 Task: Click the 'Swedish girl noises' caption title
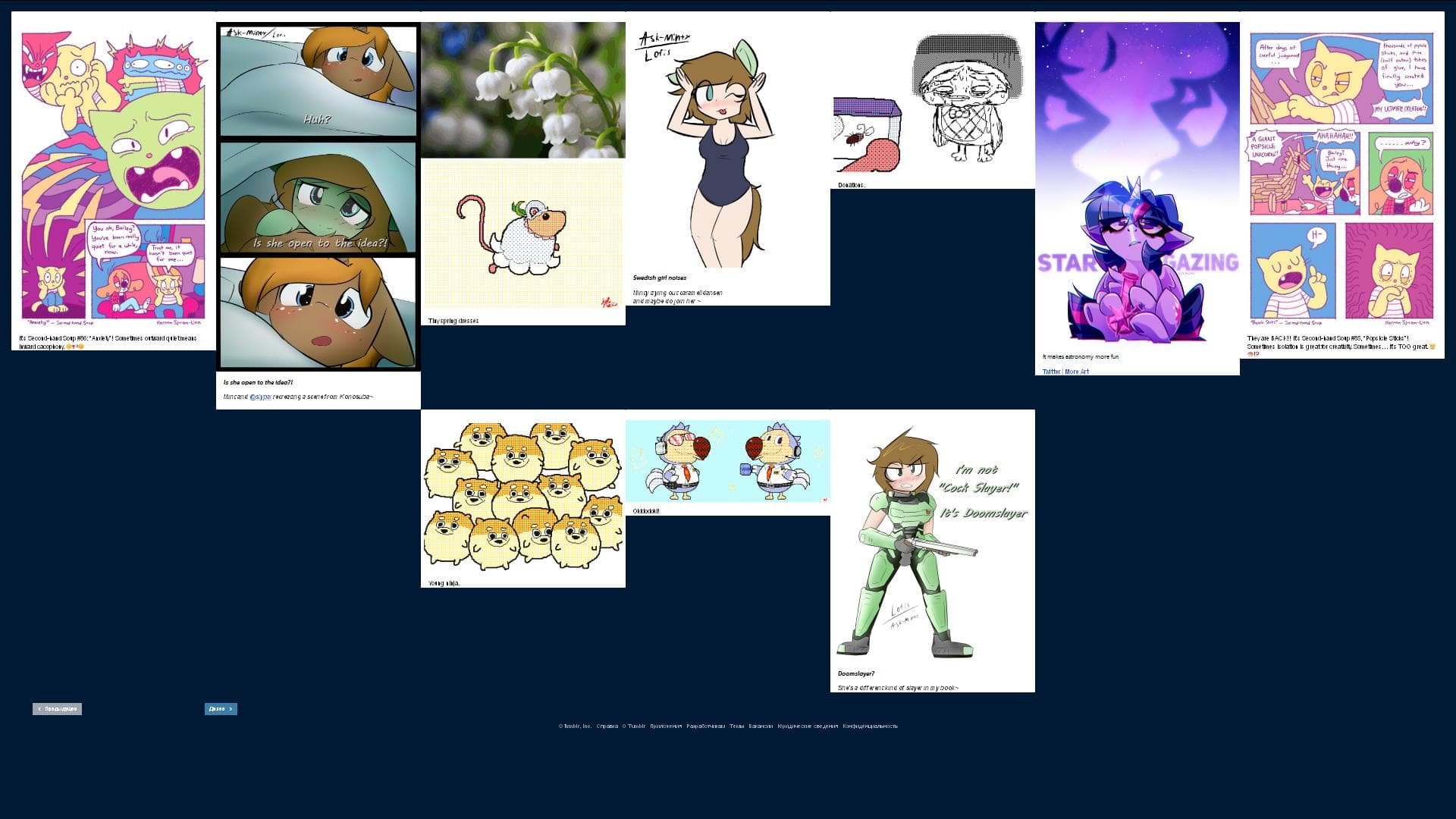(660, 278)
